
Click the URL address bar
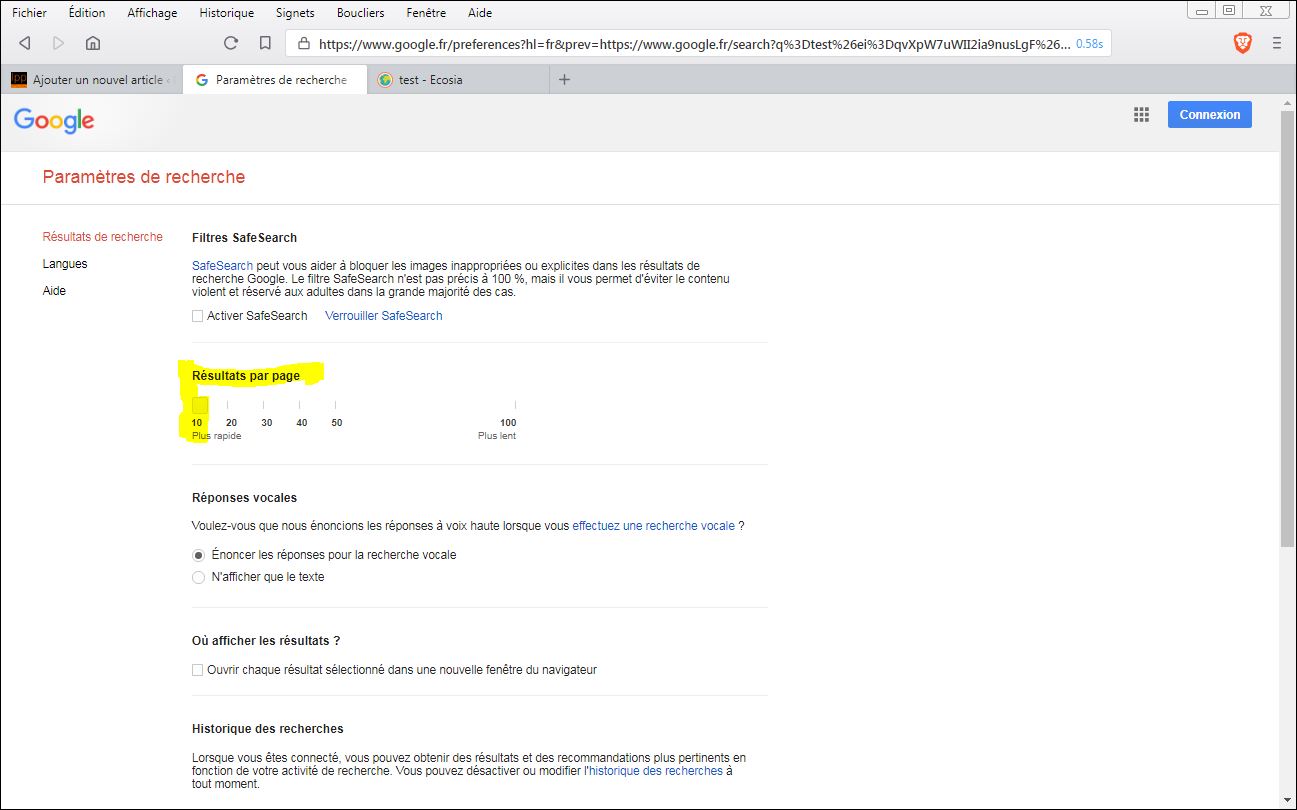click(x=690, y=44)
